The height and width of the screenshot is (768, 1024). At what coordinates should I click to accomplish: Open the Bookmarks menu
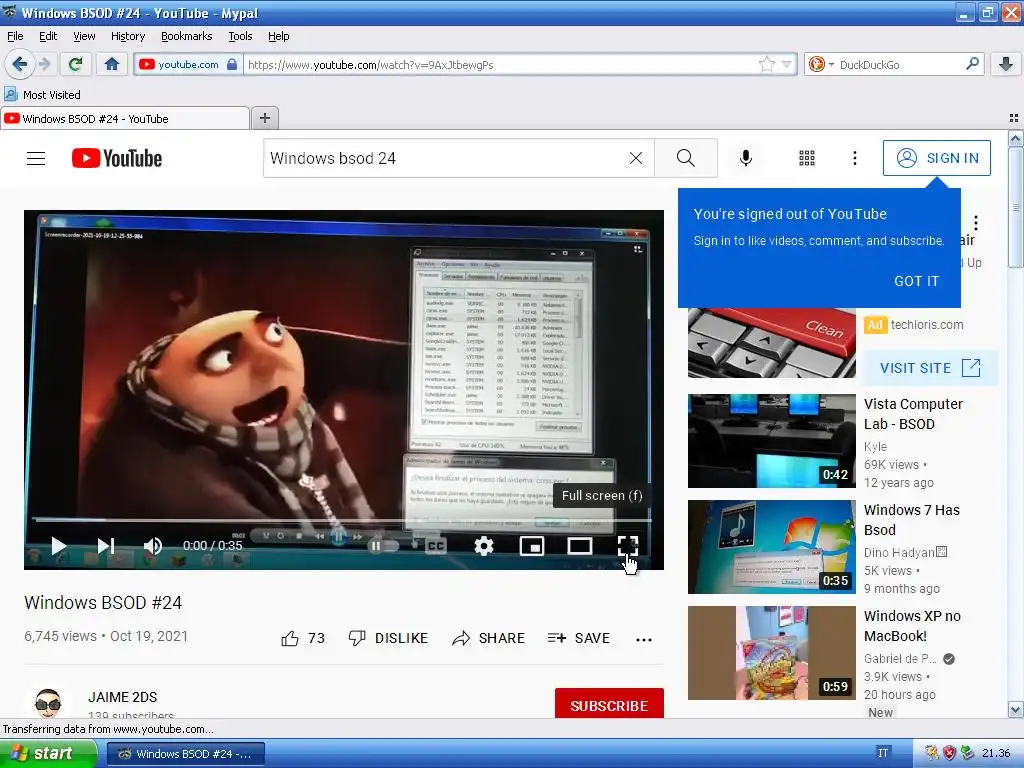(187, 37)
